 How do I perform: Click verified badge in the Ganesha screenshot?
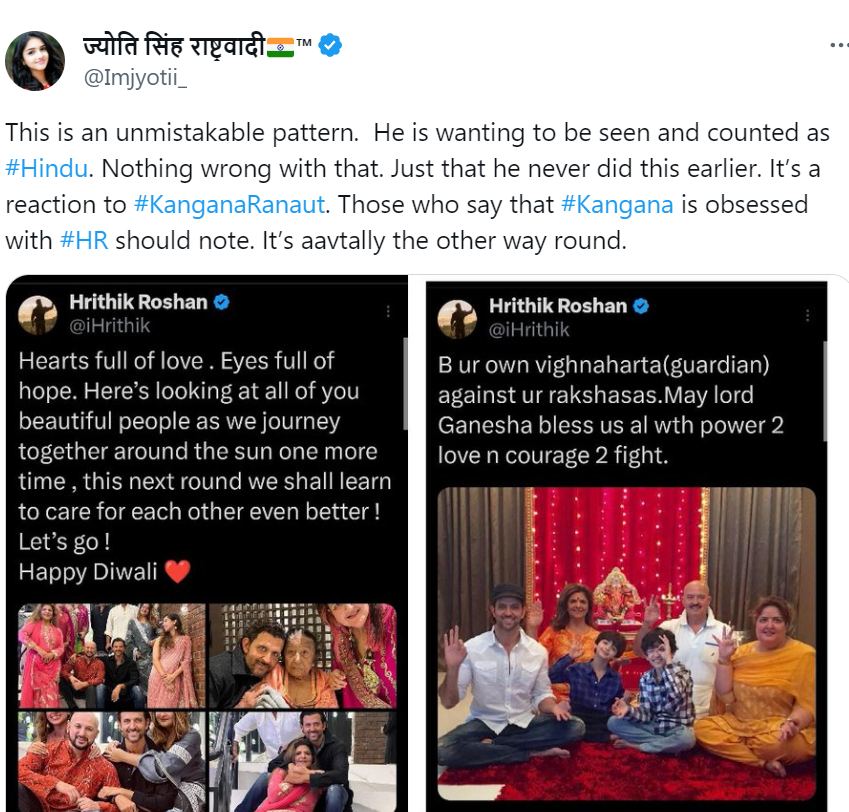641,305
